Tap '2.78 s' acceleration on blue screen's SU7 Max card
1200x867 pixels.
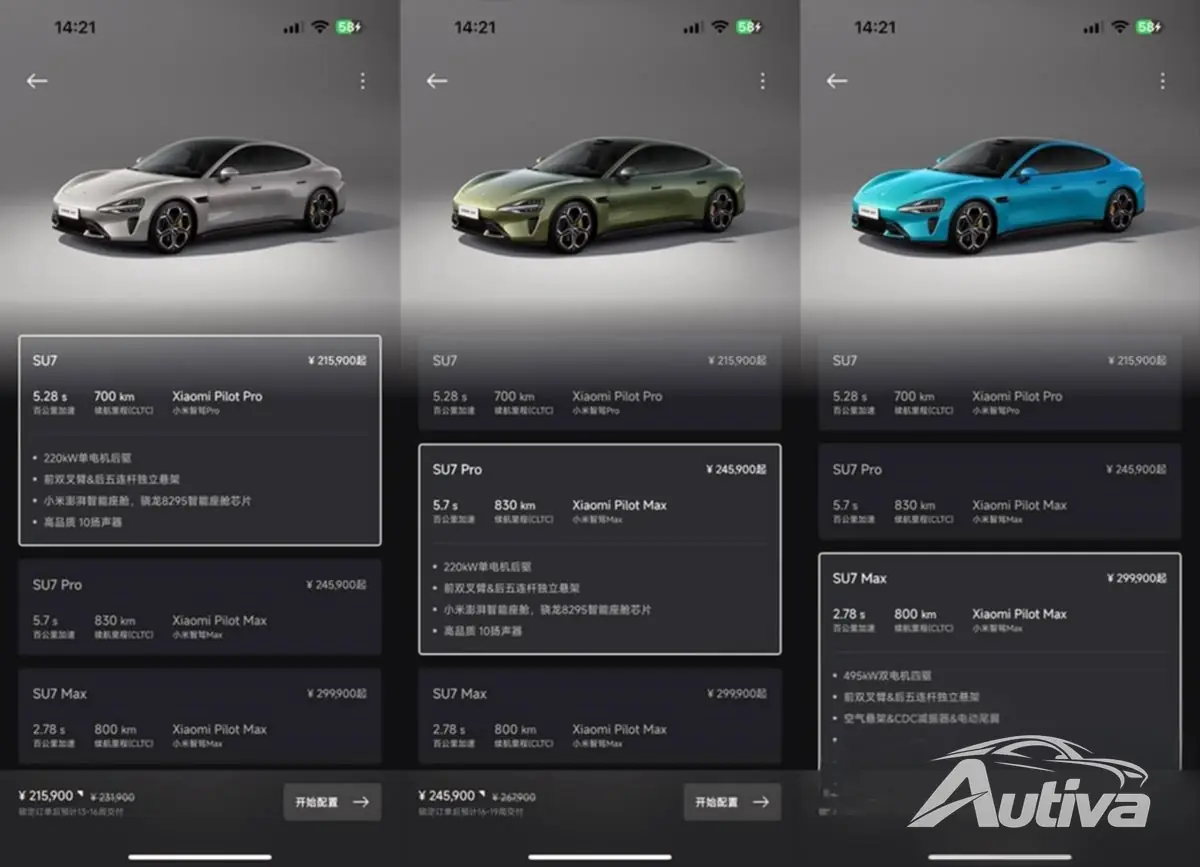coord(850,614)
